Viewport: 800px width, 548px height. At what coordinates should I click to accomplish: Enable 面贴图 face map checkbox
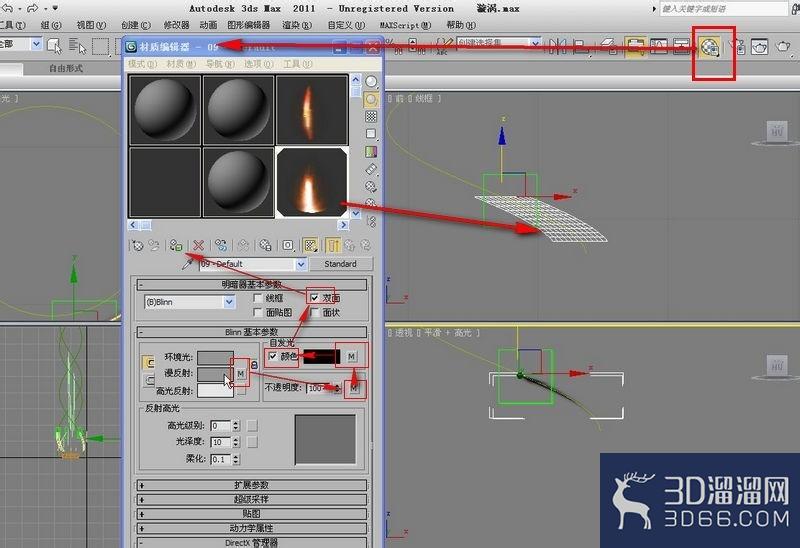point(258,312)
